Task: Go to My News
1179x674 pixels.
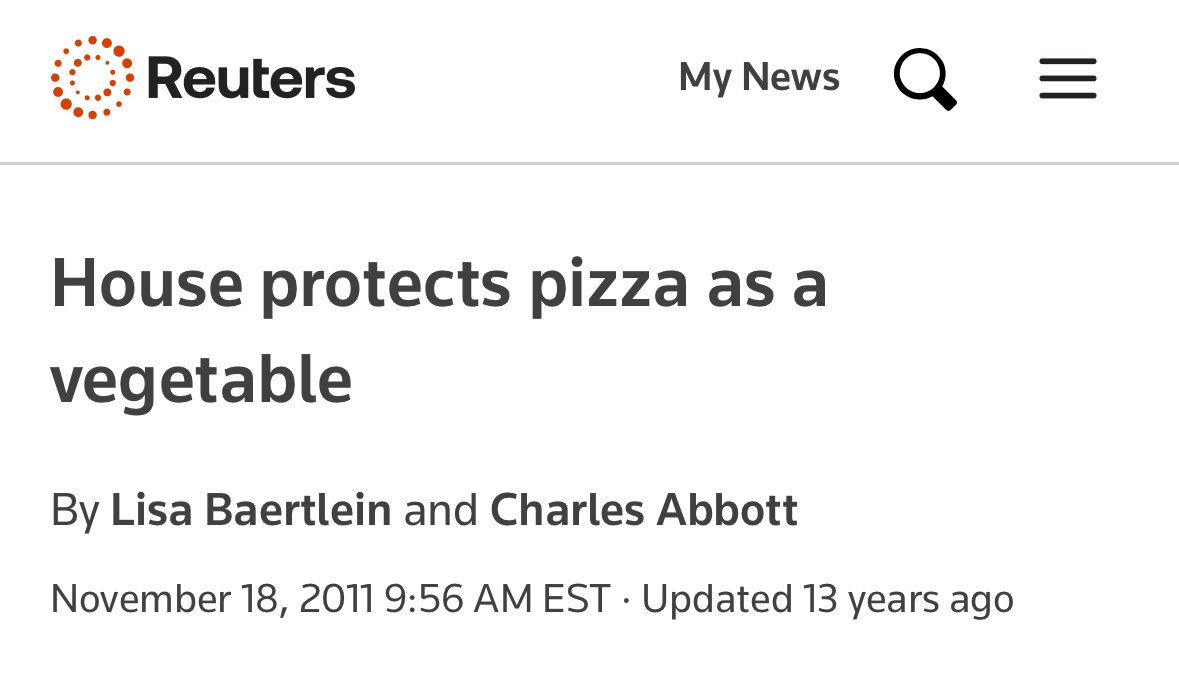Action: pos(759,78)
